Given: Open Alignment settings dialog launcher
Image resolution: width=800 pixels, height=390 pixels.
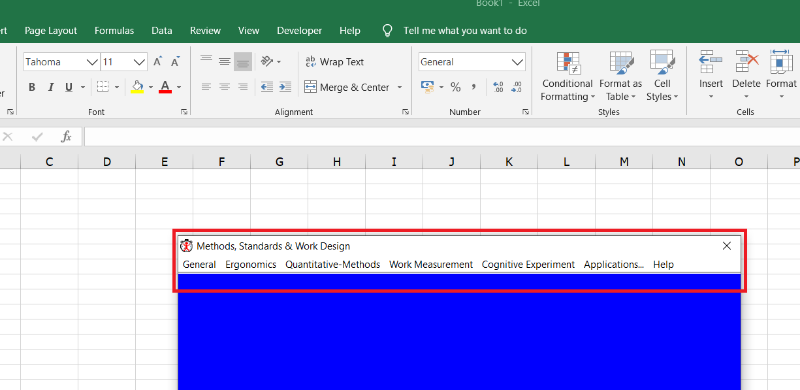Looking at the screenshot, I should [405, 112].
